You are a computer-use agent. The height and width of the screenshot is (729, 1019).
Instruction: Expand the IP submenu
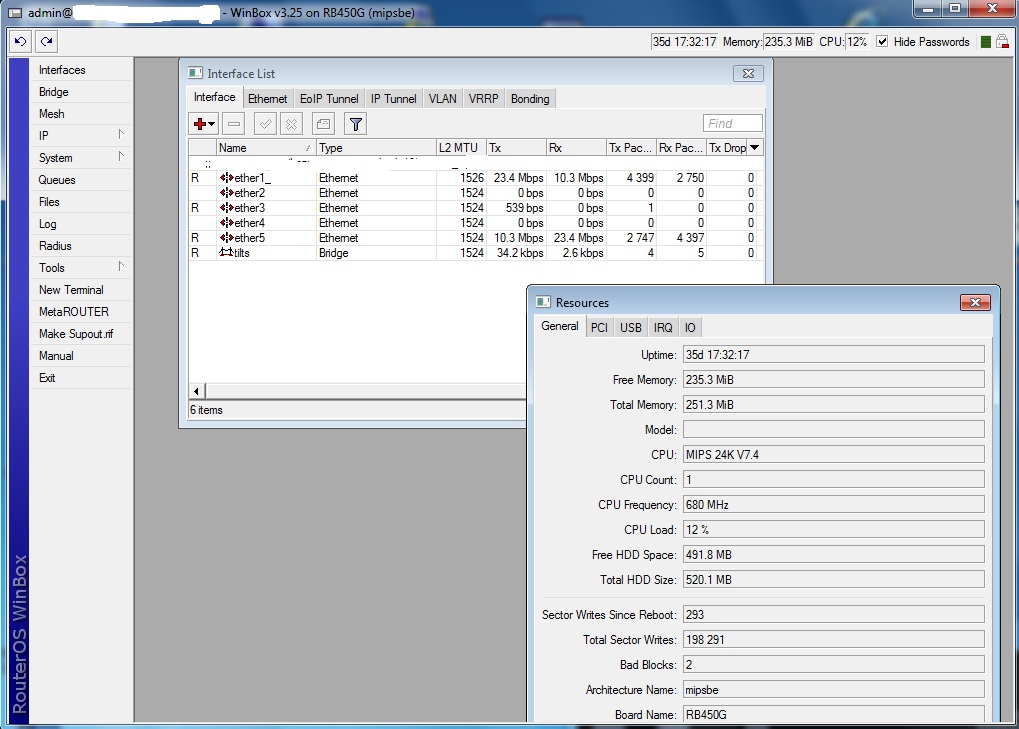pos(121,134)
